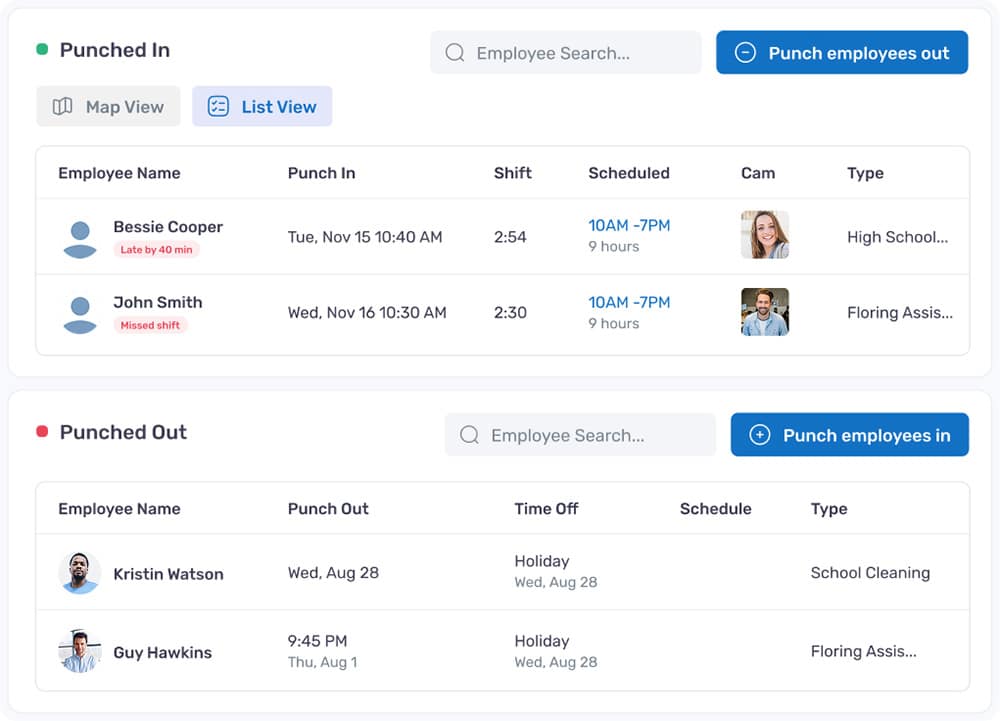Focus the Punched In Employee Search field
Screen dimensions: 1000x721
(566, 52)
